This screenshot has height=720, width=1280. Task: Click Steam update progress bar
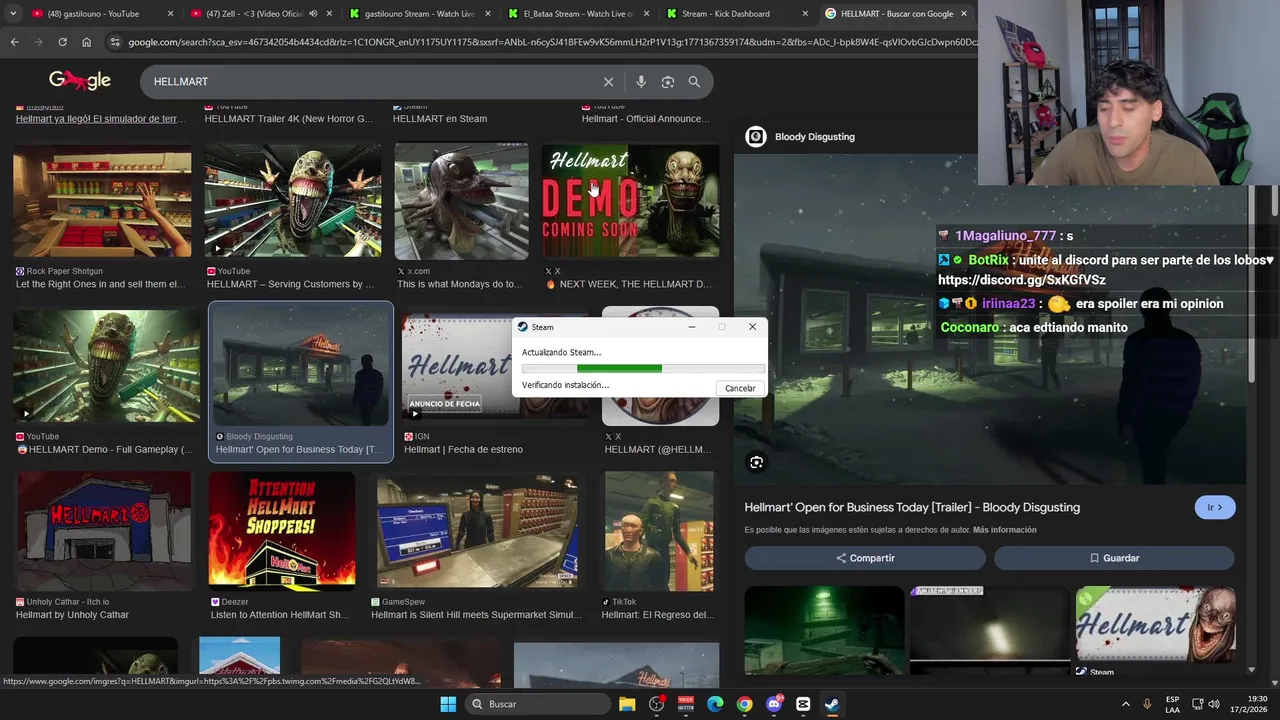pyautogui.click(x=643, y=368)
